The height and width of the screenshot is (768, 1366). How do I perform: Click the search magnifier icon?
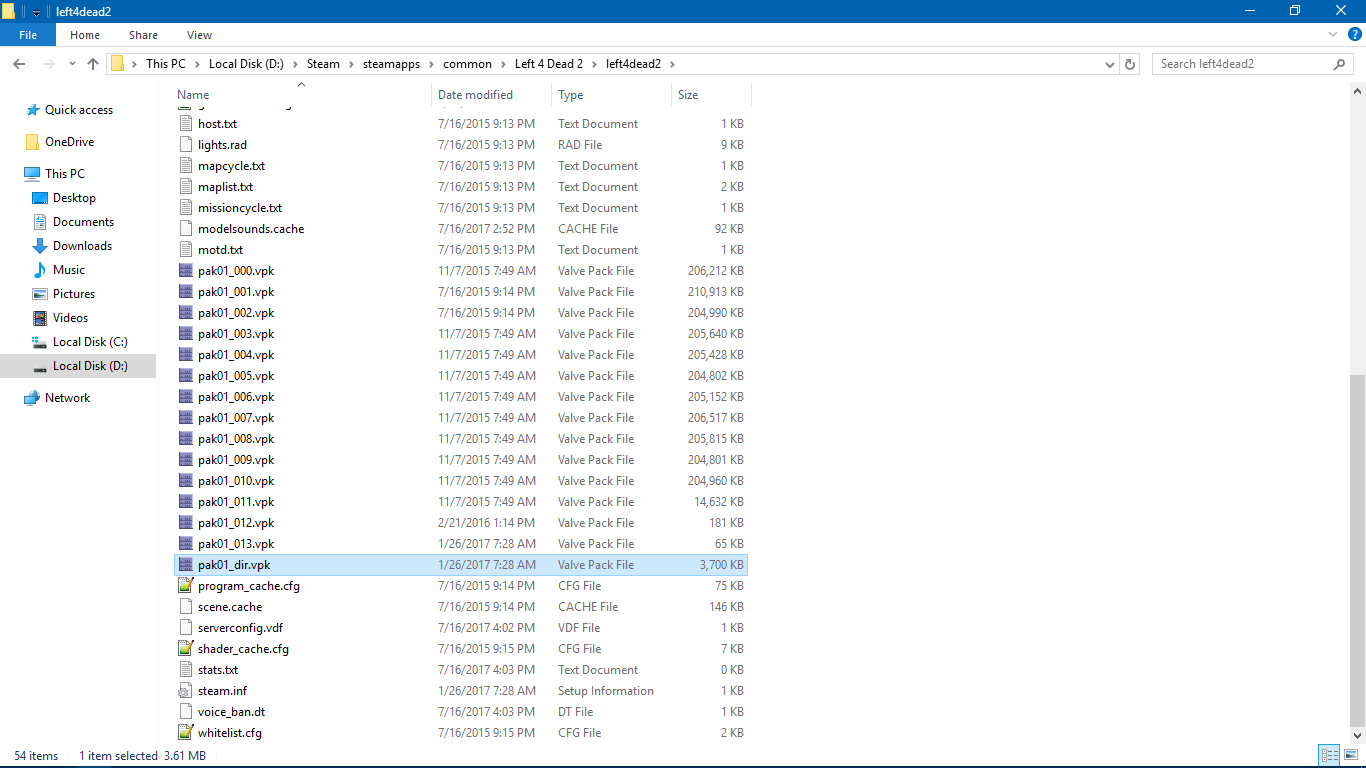[1340, 64]
